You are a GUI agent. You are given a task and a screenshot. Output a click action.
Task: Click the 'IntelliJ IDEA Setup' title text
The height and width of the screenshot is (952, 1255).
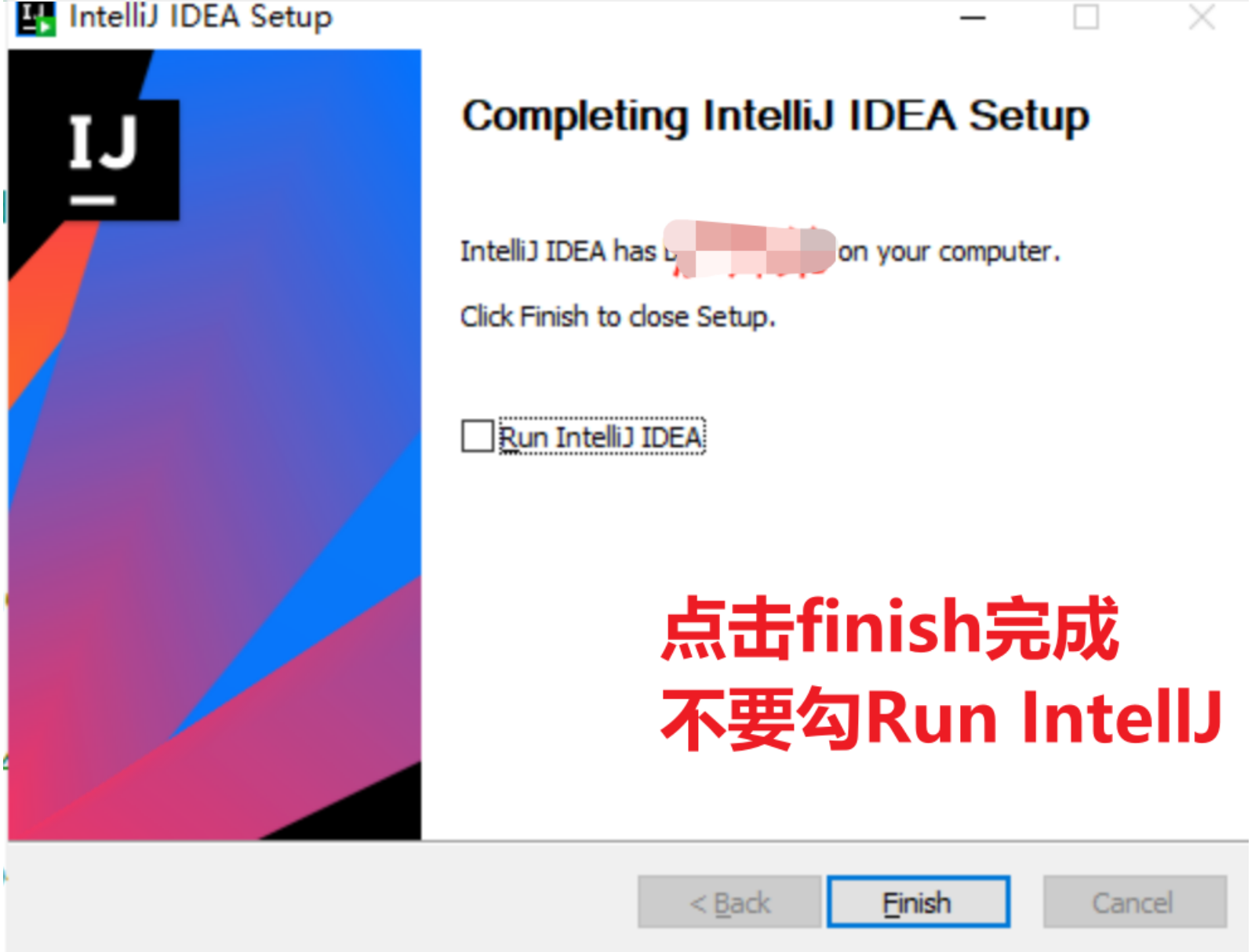click(x=201, y=16)
